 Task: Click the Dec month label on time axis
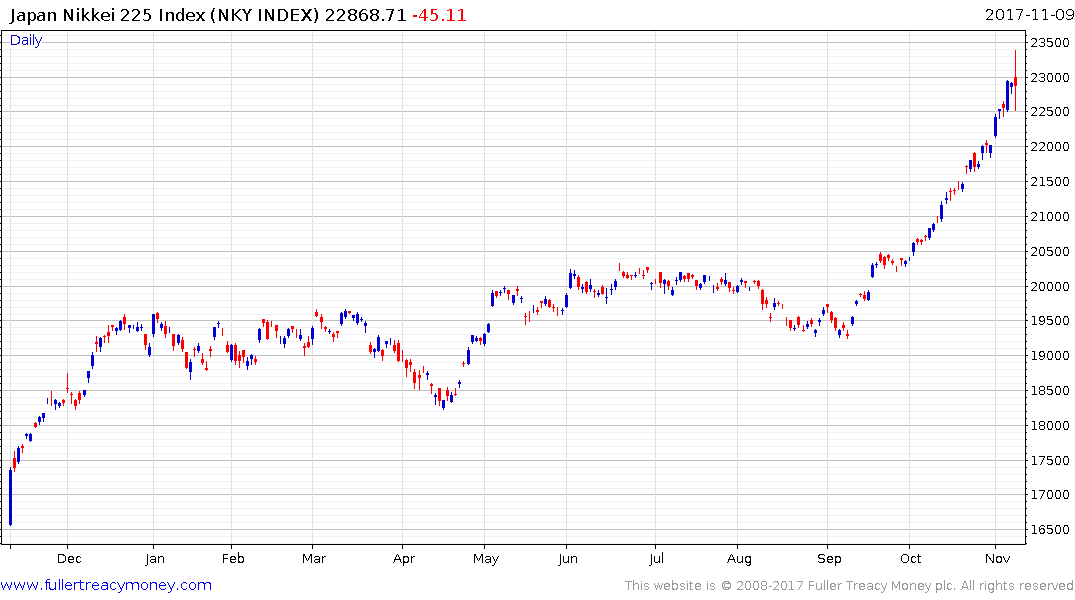click(69, 559)
